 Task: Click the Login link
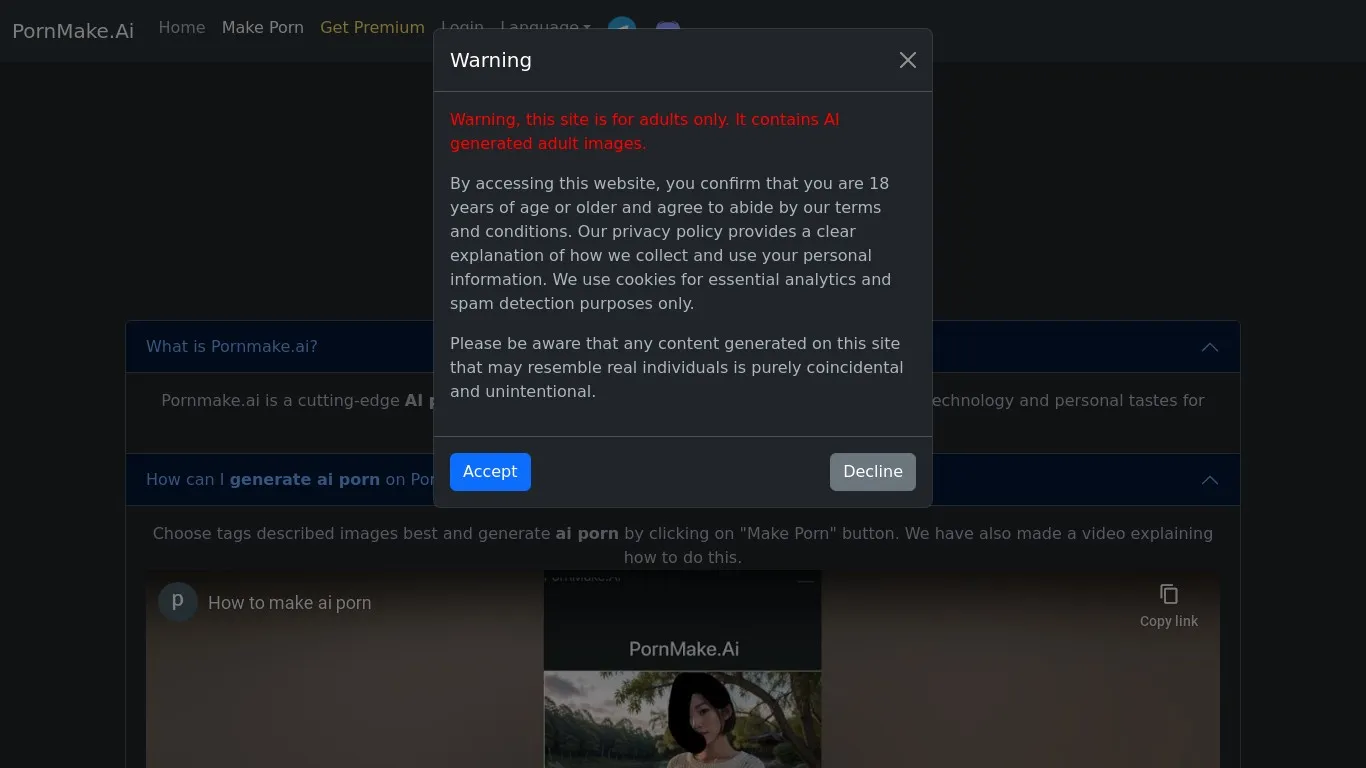[x=462, y=28]
